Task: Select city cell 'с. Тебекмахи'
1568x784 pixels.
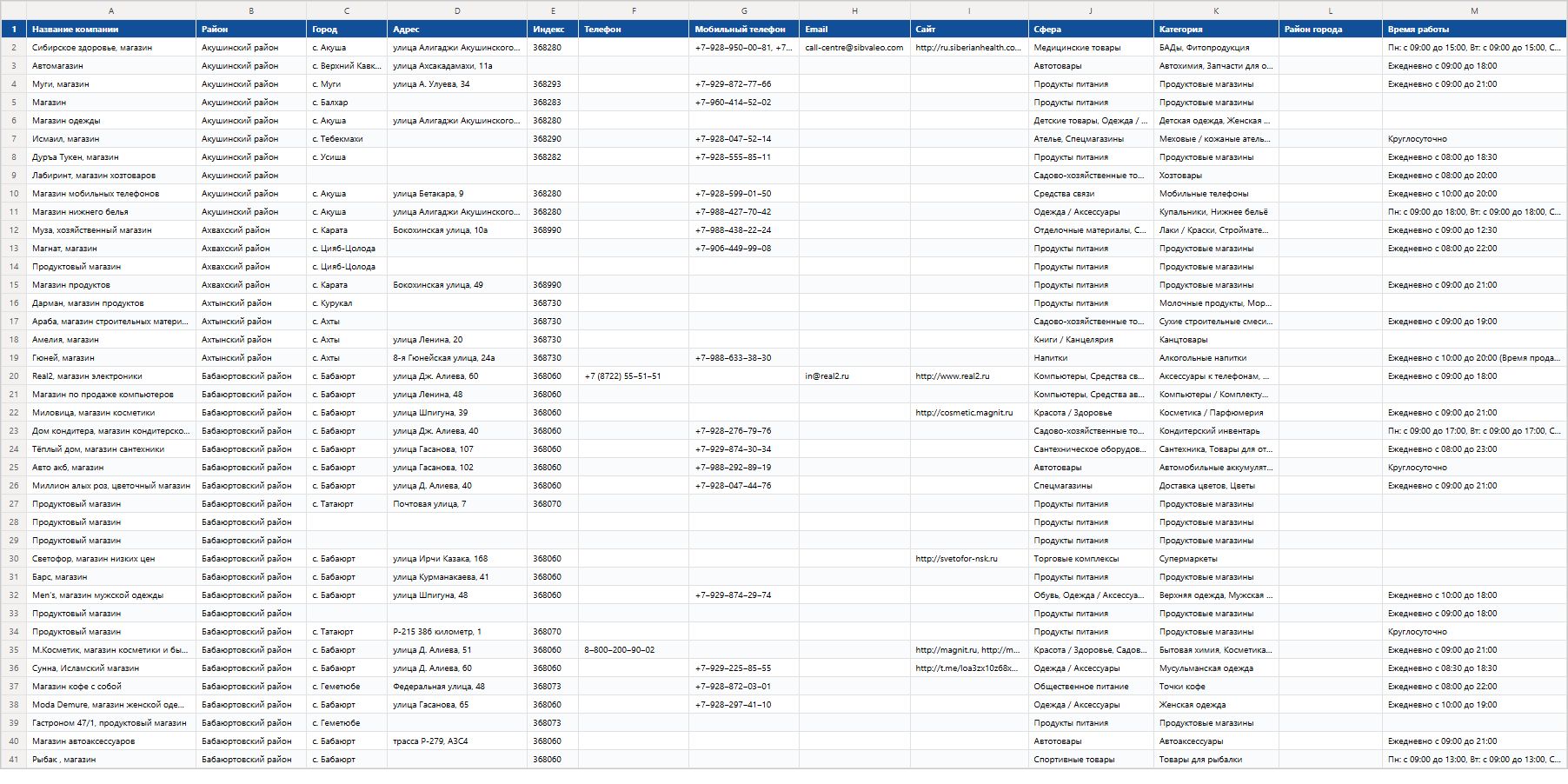Action: pos(347,139)
